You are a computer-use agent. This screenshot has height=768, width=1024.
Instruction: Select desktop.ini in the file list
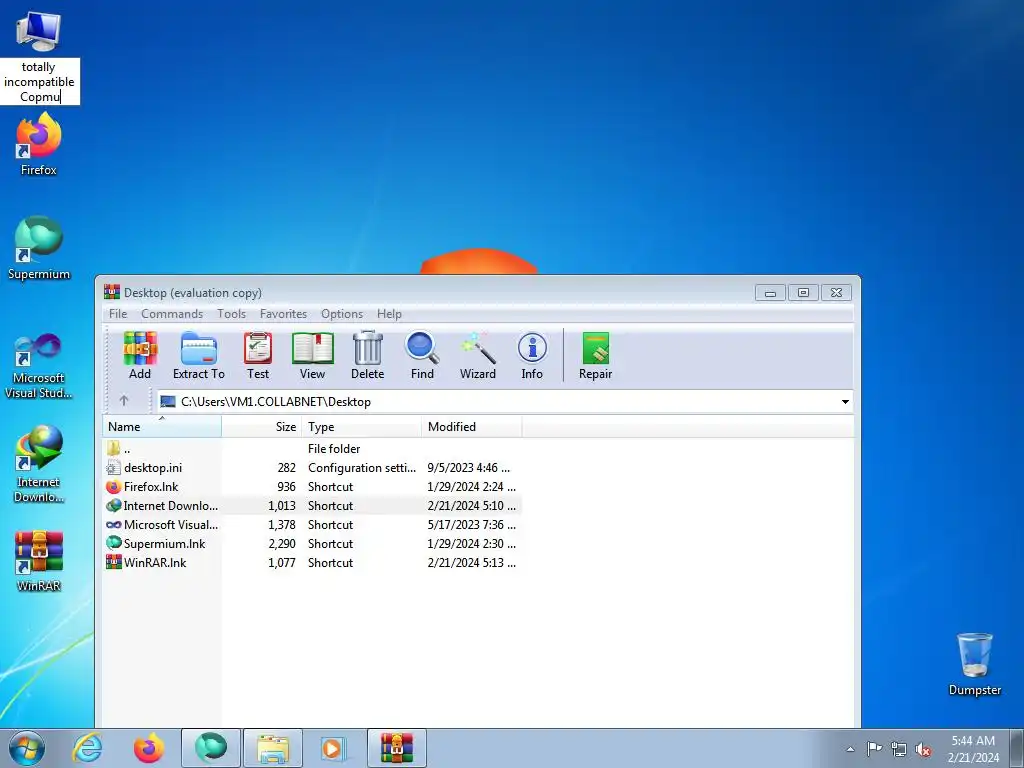tap(312, 468)
